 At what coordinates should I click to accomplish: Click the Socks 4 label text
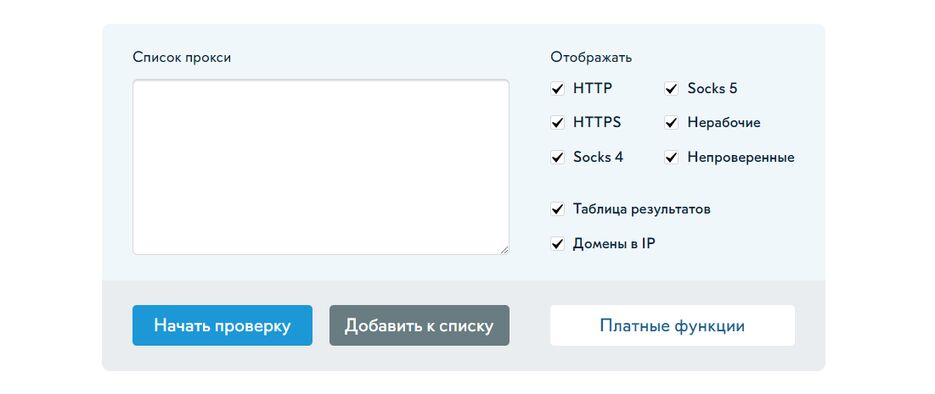(x=598, y=157)
